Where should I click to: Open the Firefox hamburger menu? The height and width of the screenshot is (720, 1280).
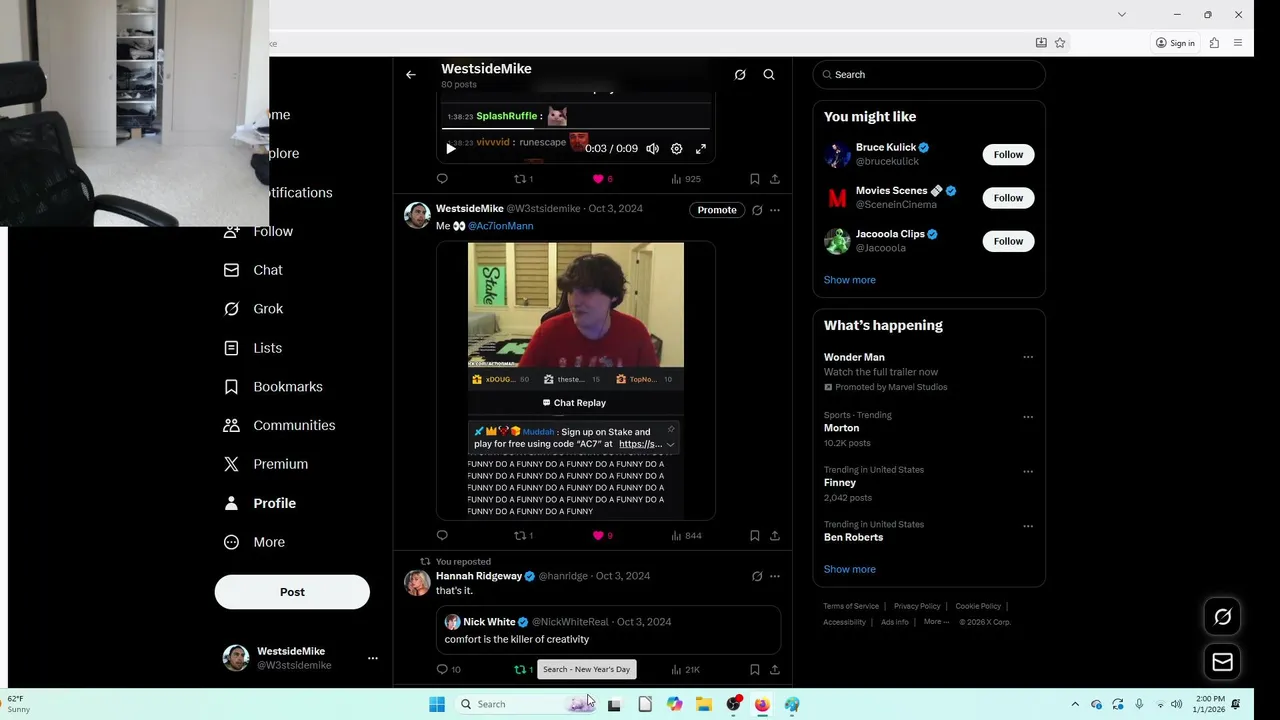(1238, 43)
